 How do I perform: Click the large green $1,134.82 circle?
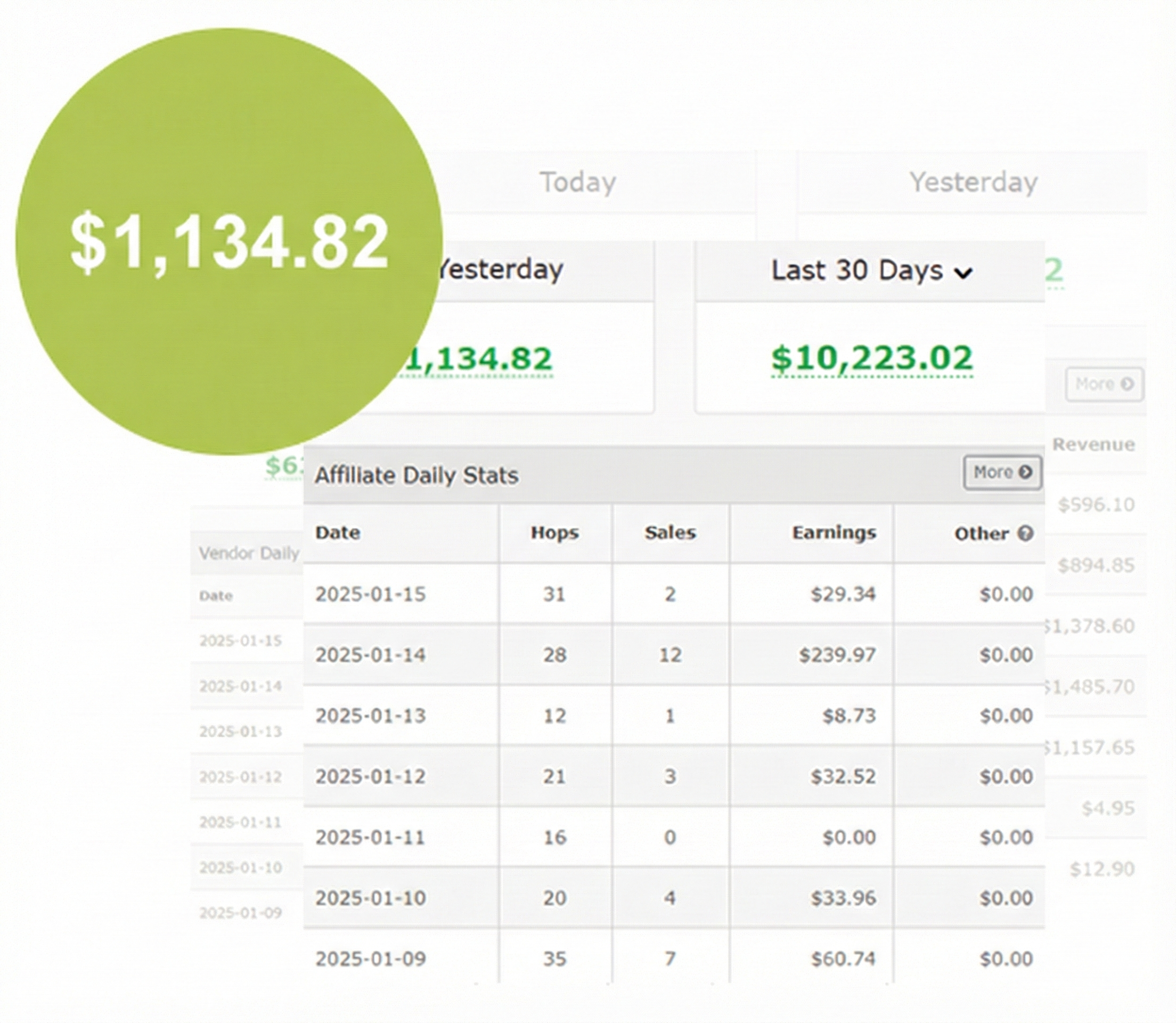228,241
